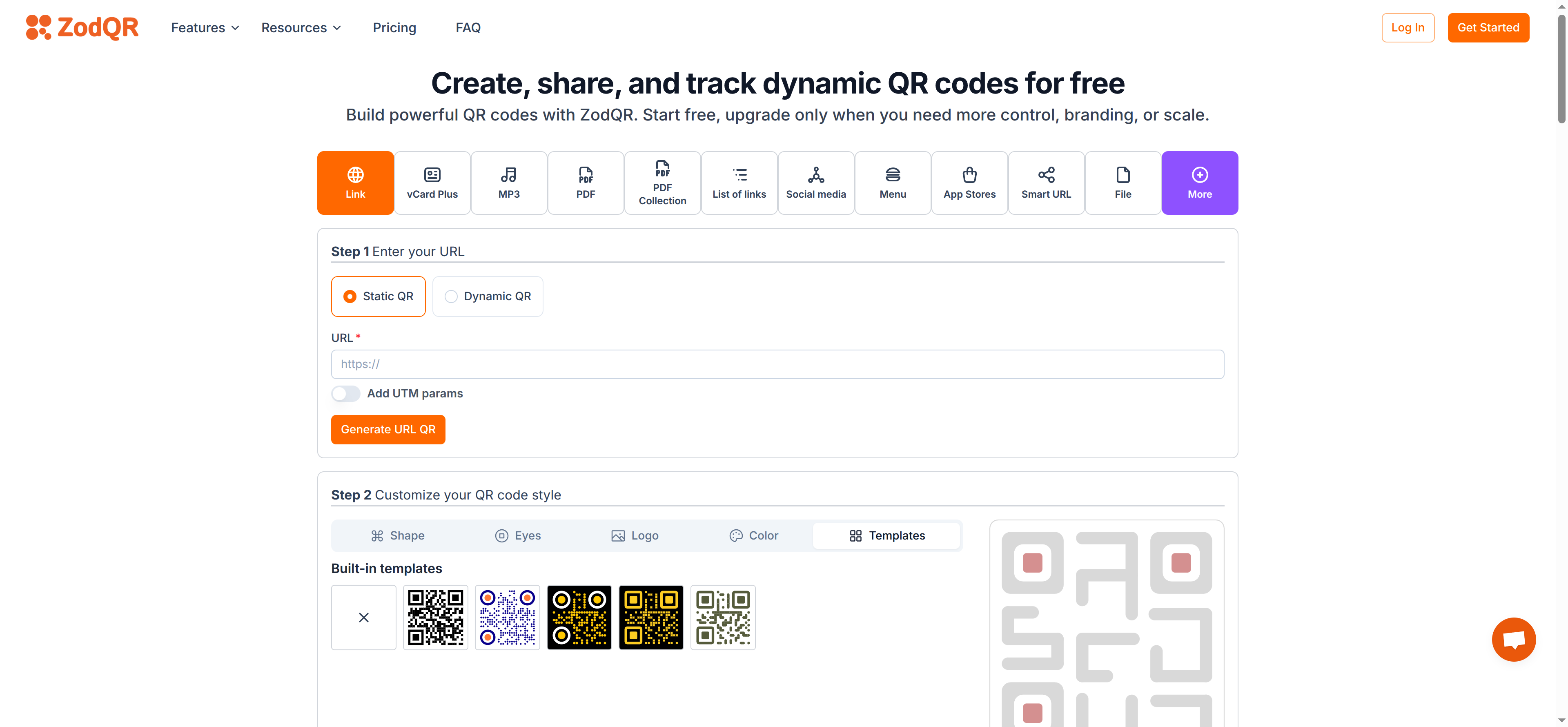This screenshot has height=727, width=1568.
Task: Choose the Smart URL QR type
Action: tap(1046, 183)
